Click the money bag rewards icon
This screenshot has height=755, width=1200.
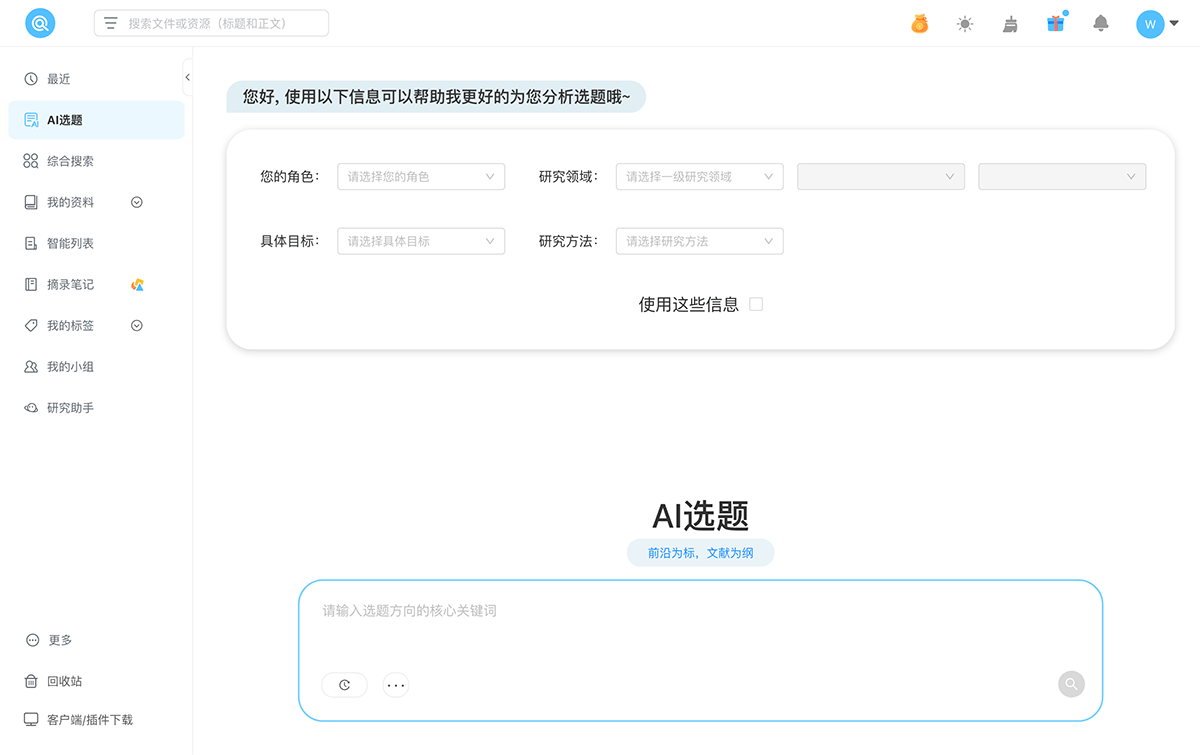919,22
